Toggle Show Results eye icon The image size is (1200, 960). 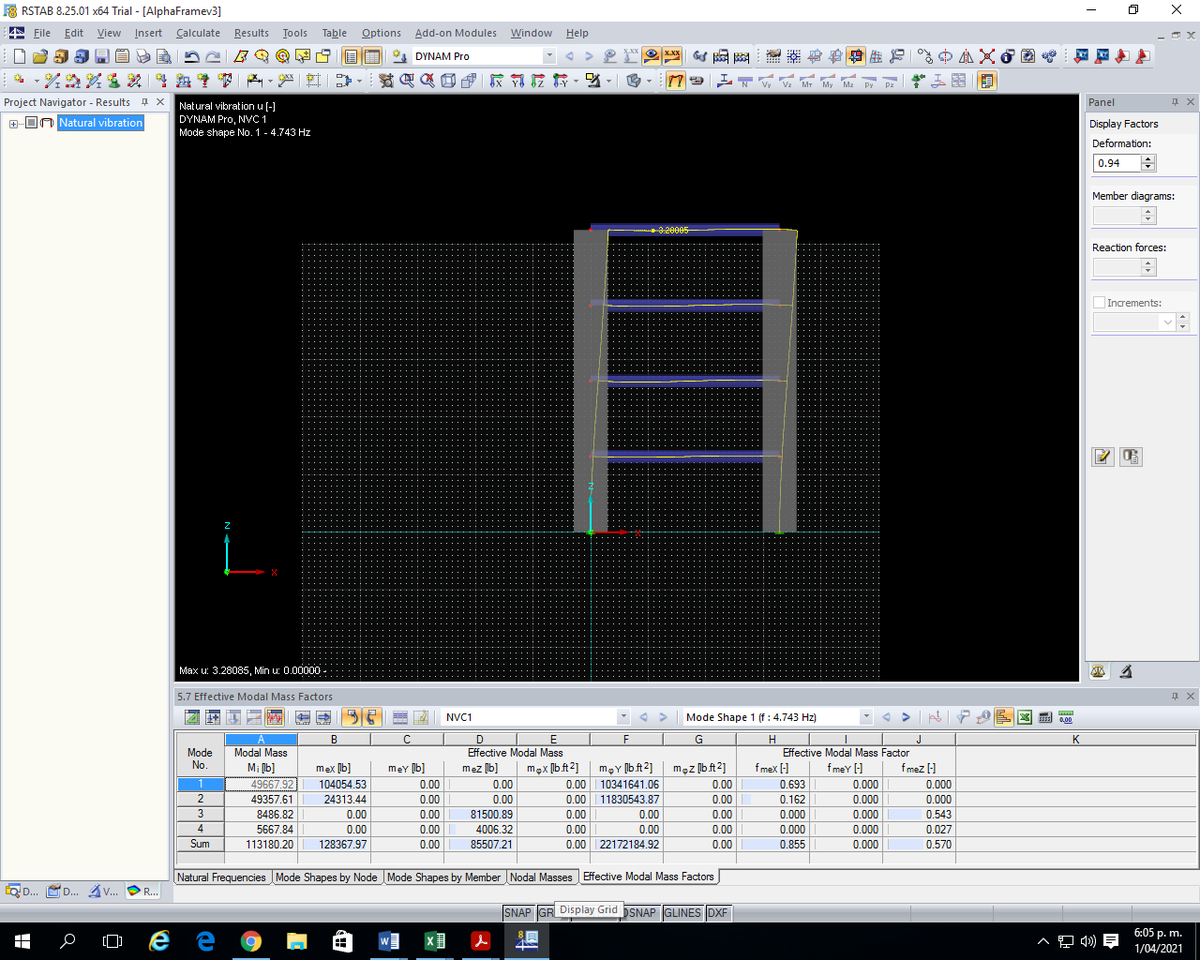coord(651,56)
